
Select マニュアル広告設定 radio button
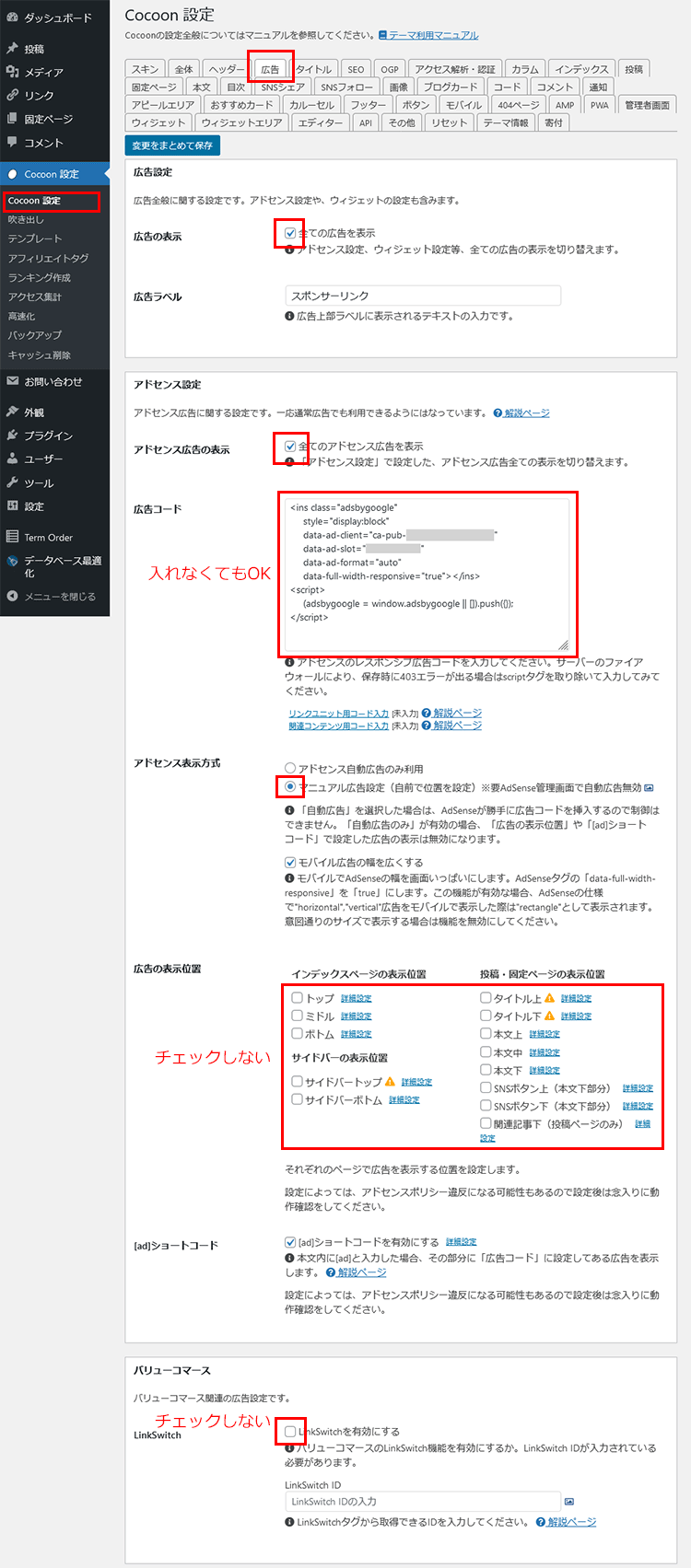pyautogui.click(x=290, y=787)
